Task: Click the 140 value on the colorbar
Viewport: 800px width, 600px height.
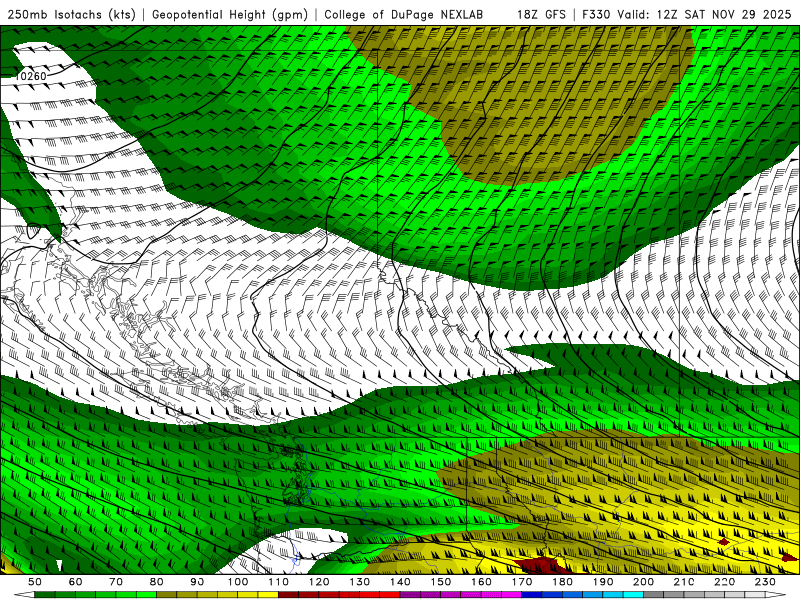Action: tap(400, 582)
